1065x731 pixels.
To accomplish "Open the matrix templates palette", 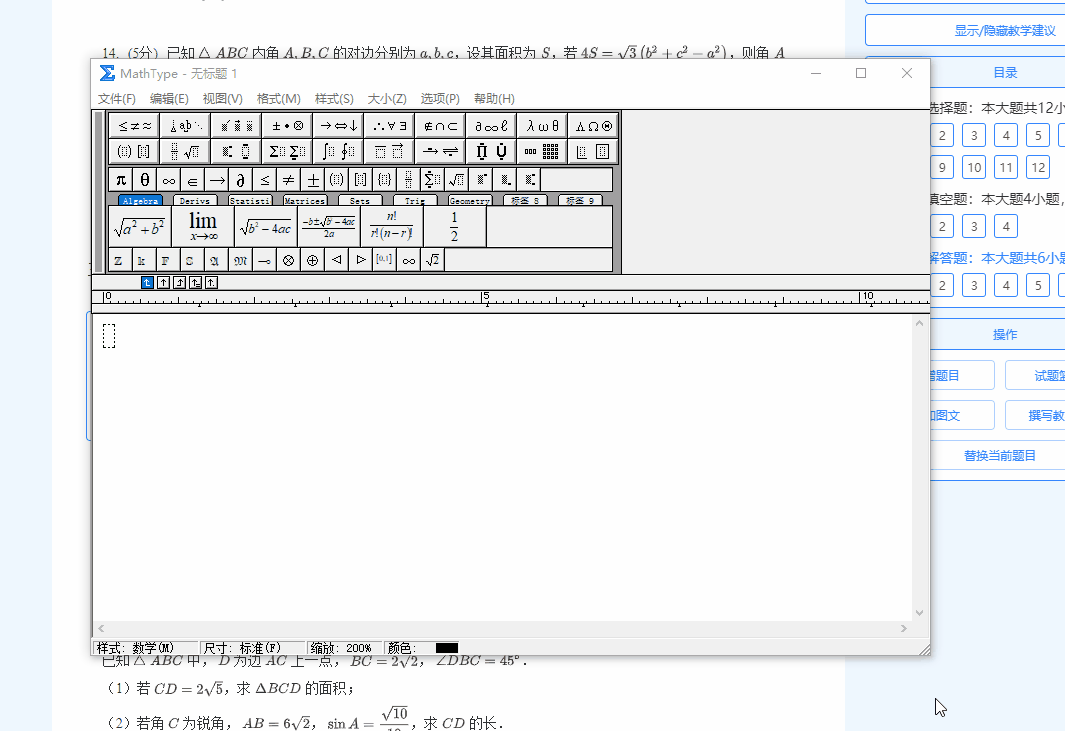I will (x=541, y=151).
